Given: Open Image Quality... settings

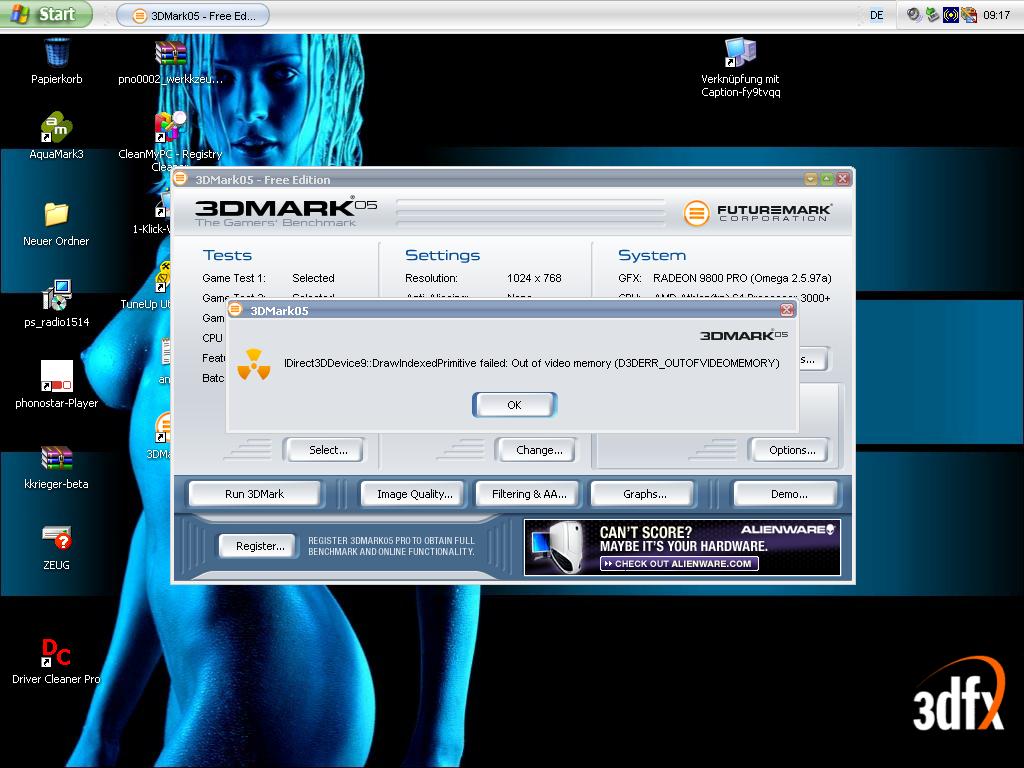Looking at the screenshot, I should pyautogui.click(x=413, y=494).
